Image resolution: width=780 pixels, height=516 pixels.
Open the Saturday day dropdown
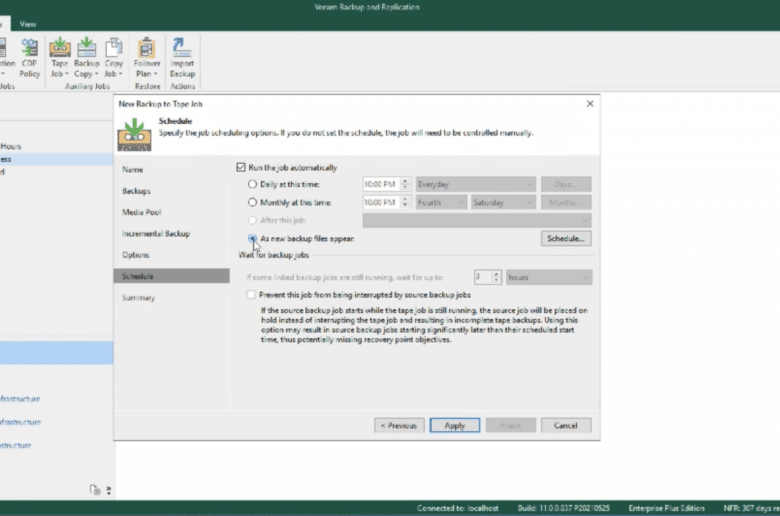(x=503, y=203)
